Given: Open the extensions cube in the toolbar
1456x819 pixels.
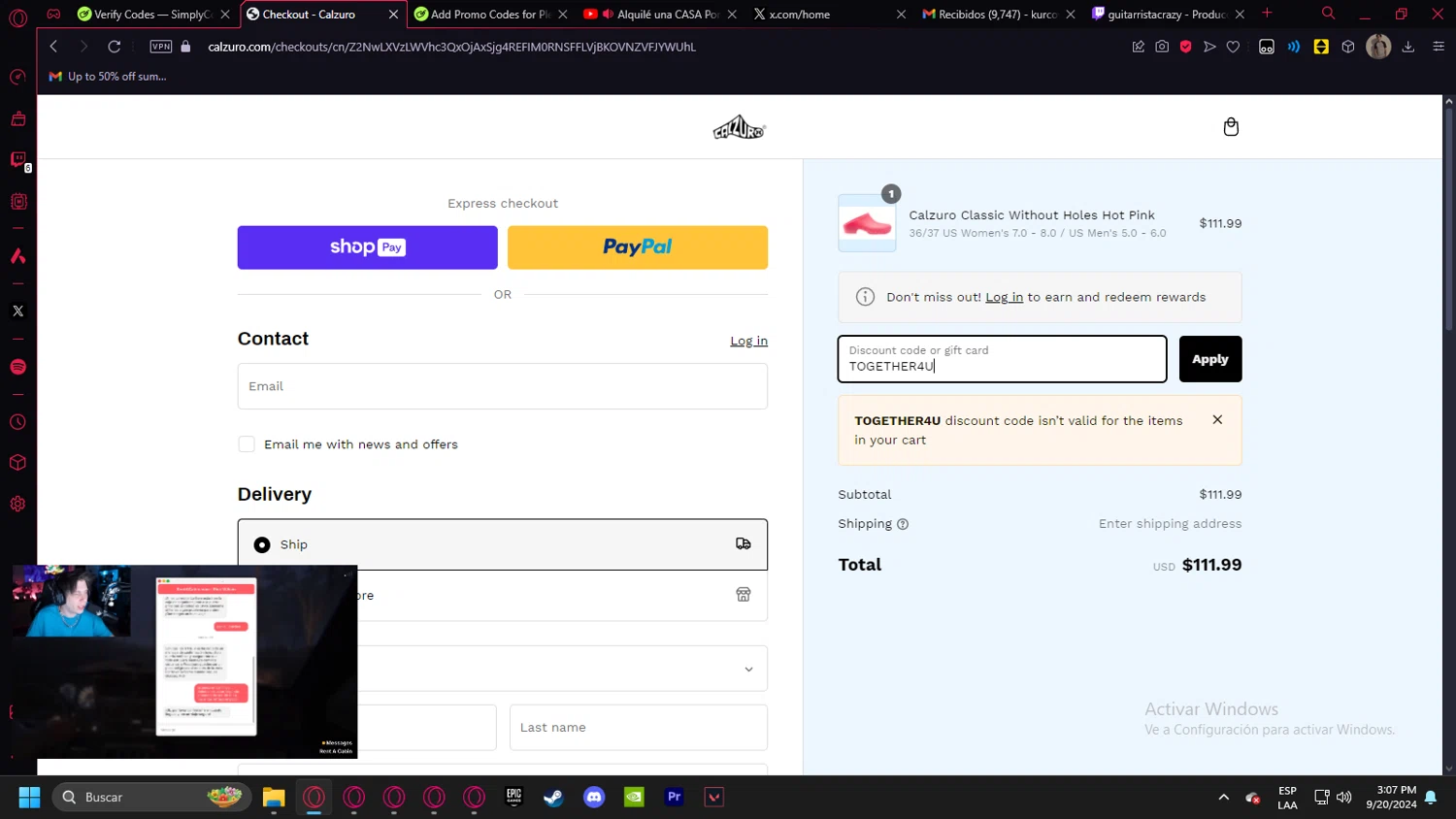Looking at the screenshot, I should click(x=1348, y=47).
